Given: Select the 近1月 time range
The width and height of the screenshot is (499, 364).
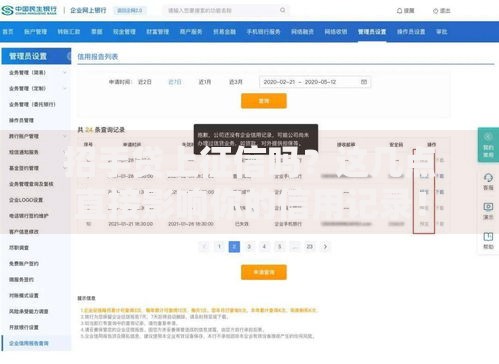Looking at the screenshot, I should click(205, 82).
